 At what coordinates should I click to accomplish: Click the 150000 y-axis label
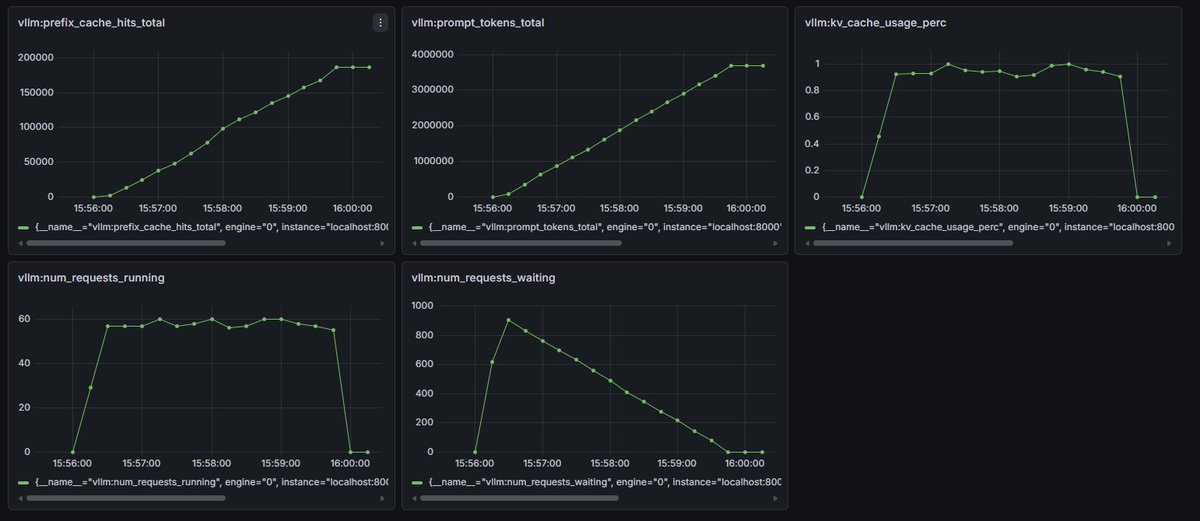click(x=35, y=92)
